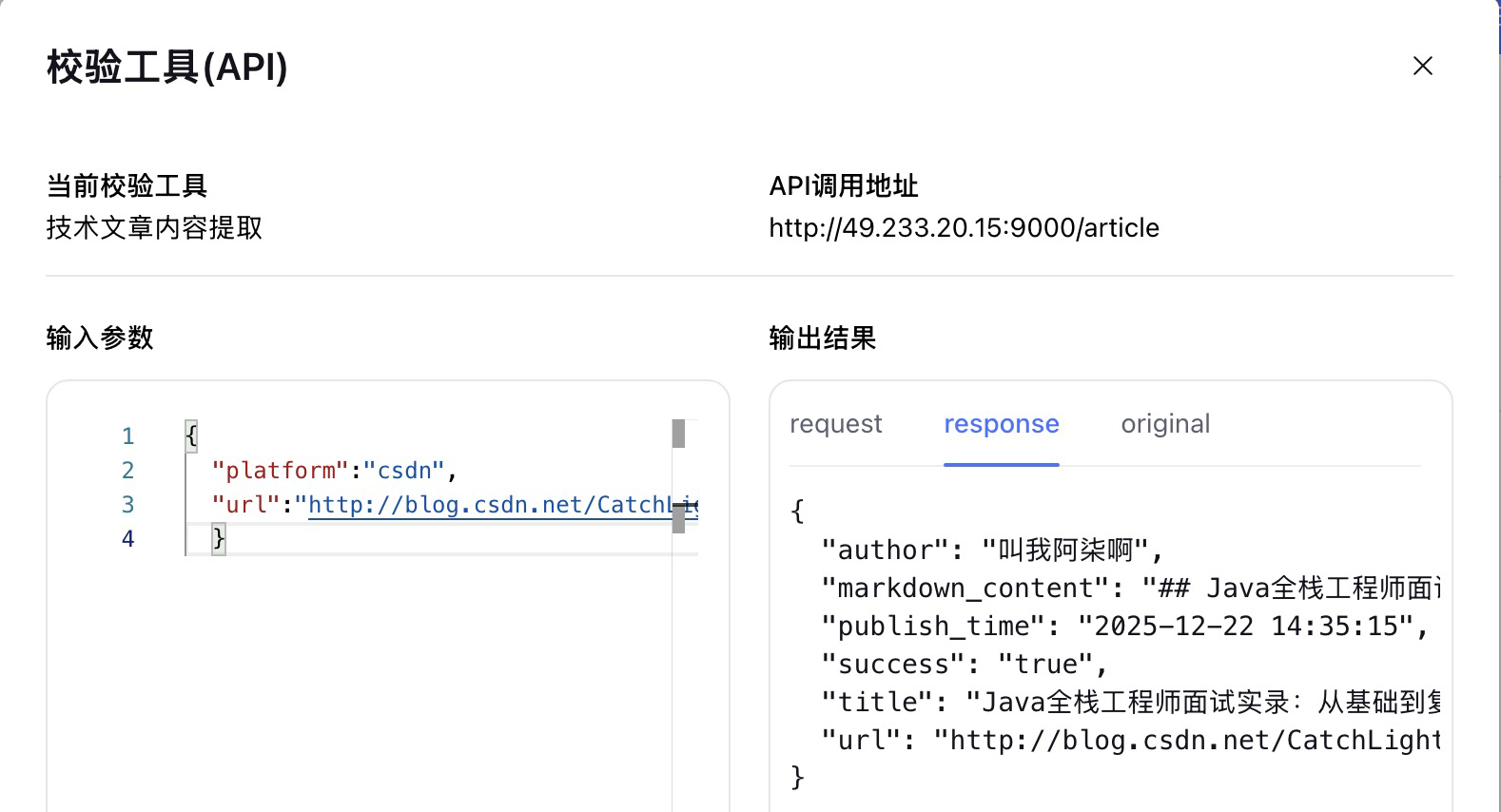Click the "url" line in response output
Image resolution: width=1501 pixels, height=812 pixels.
click(x=1130, y=741)
